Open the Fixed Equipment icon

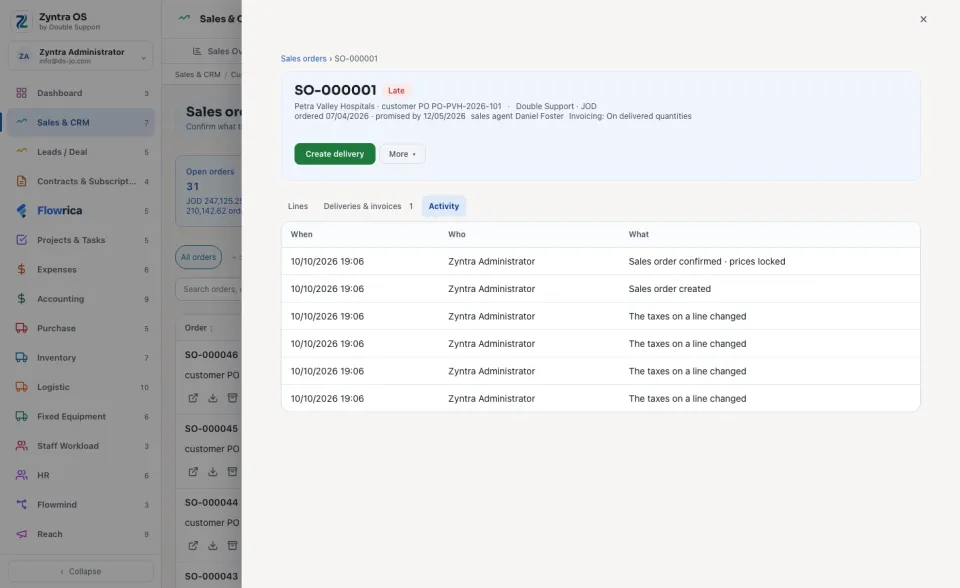(21, 416)
